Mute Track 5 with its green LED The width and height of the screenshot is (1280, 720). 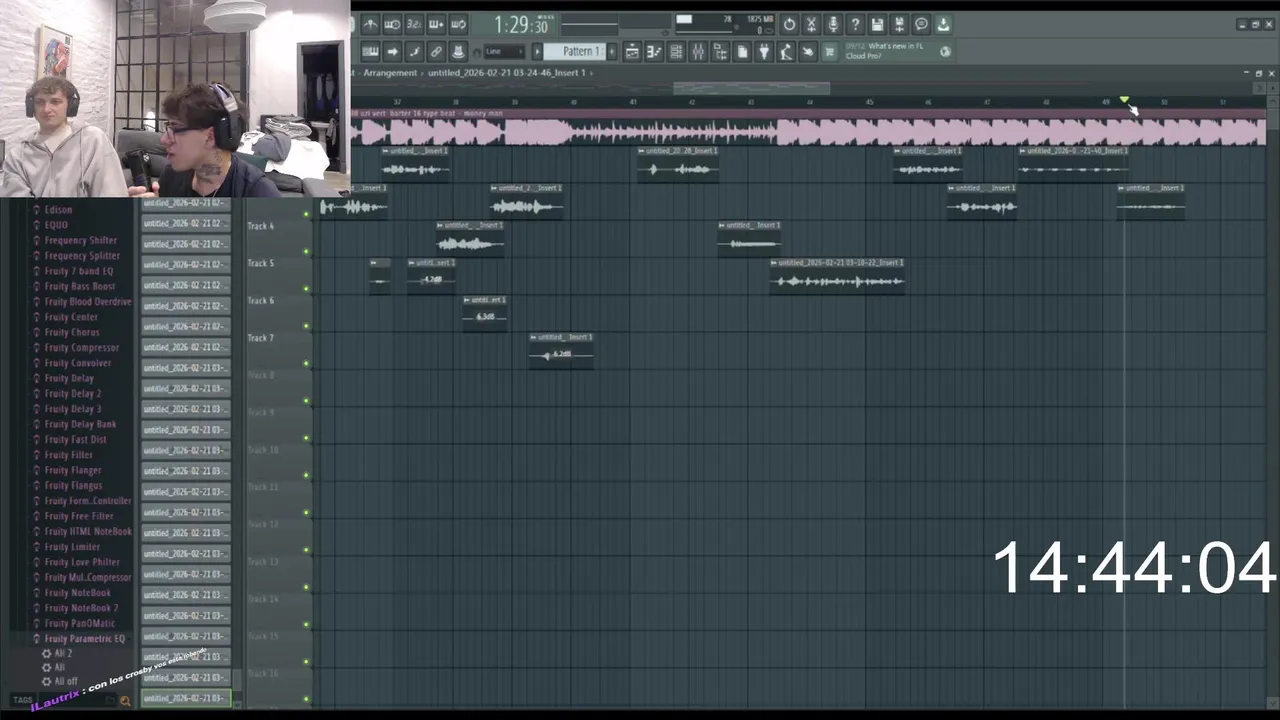pos(306,289)
